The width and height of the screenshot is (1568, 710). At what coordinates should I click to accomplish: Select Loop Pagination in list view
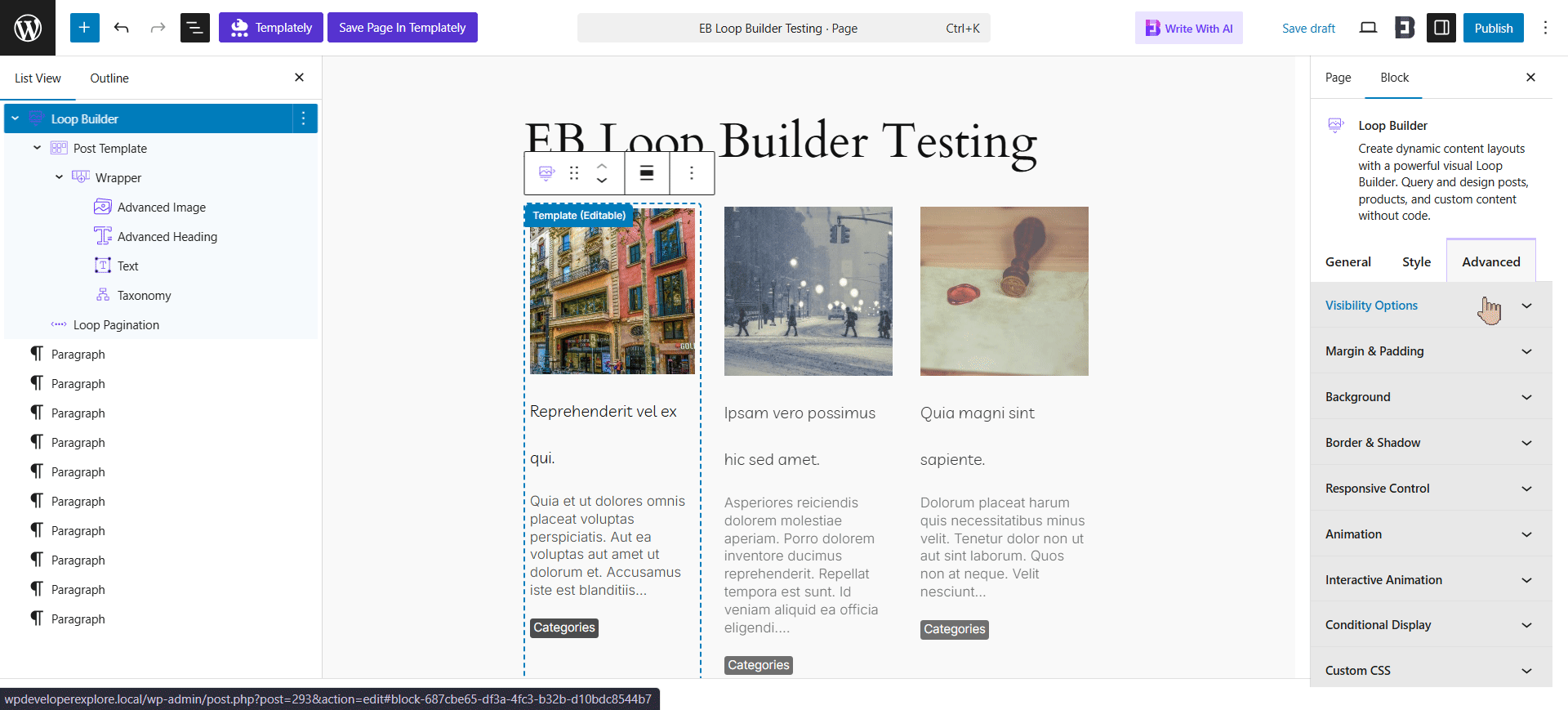[x=116, y=325]
